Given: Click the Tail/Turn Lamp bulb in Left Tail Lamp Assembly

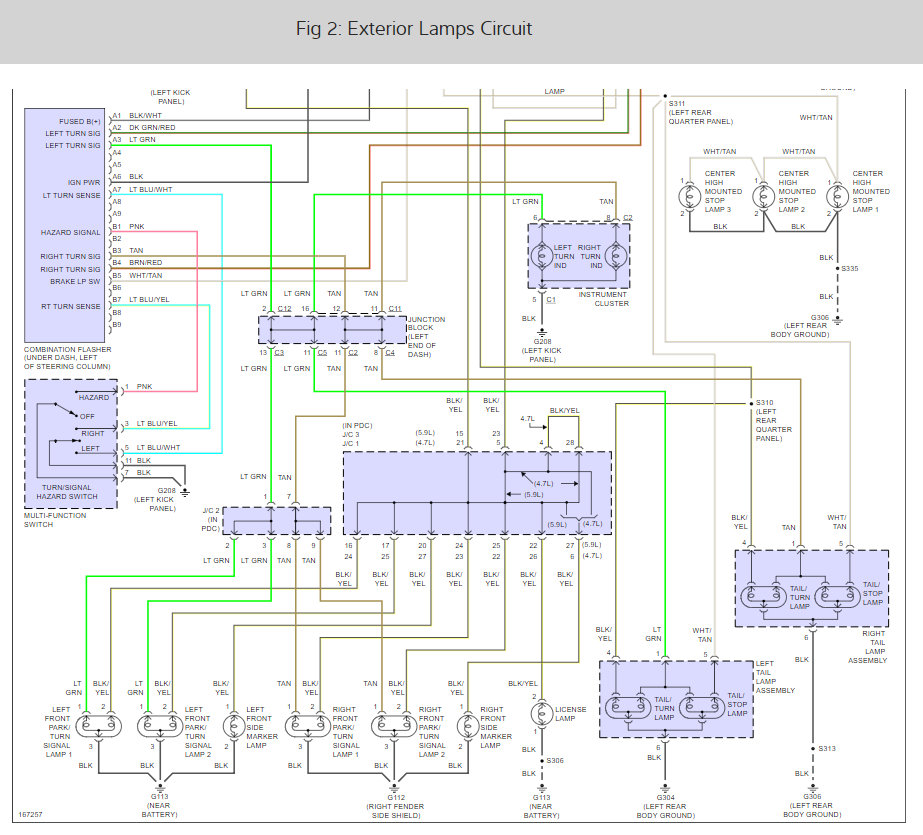Looking at the screenshot, I should (629, 707).
